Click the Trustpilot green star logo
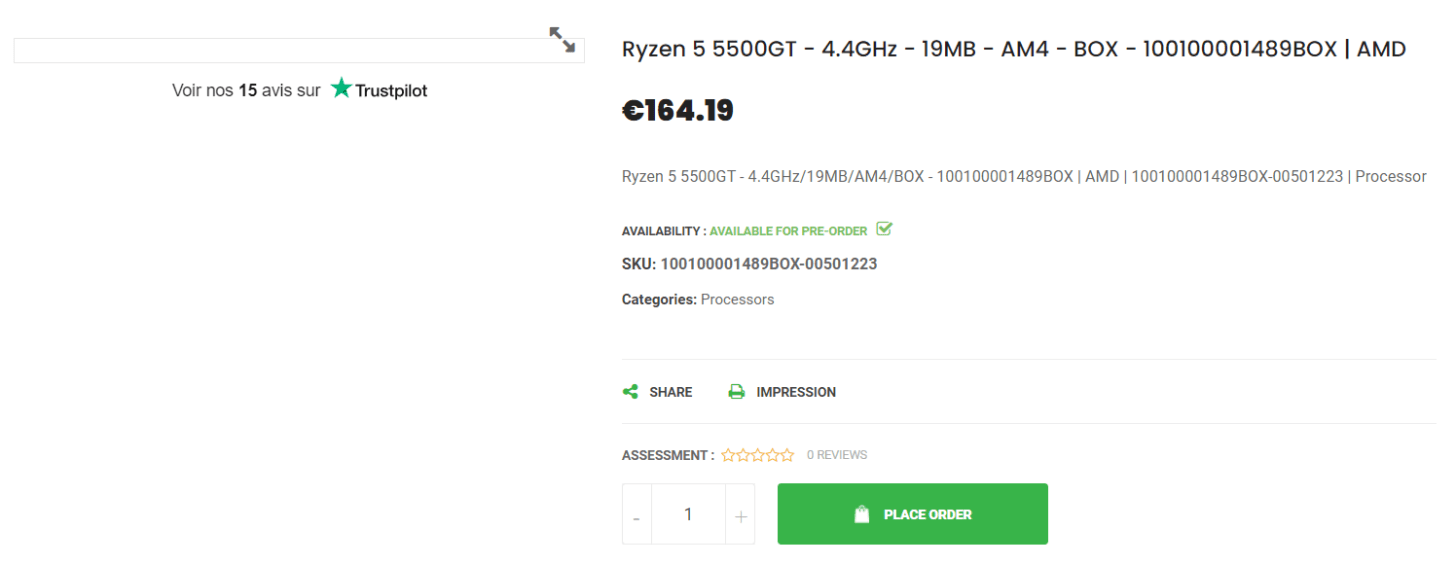The image size is (1456, 565). pos(342,89)
